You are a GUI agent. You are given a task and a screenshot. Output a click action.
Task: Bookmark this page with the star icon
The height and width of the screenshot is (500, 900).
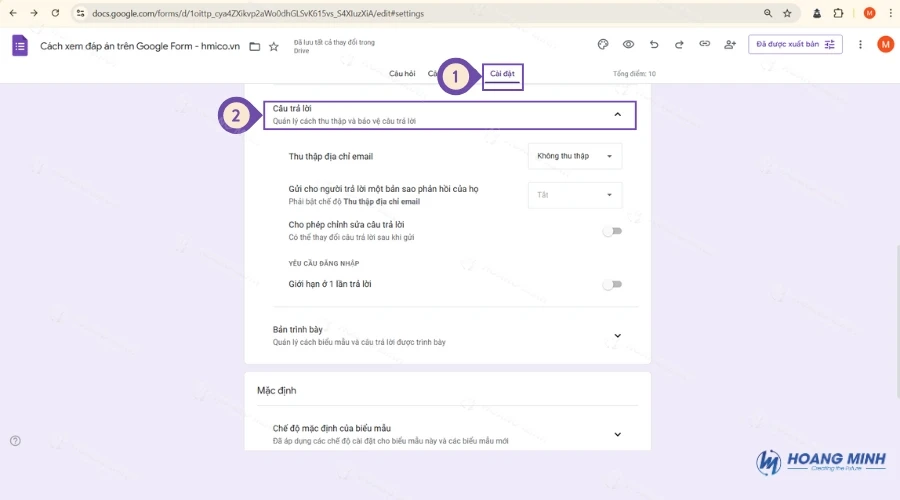(788, 13)
